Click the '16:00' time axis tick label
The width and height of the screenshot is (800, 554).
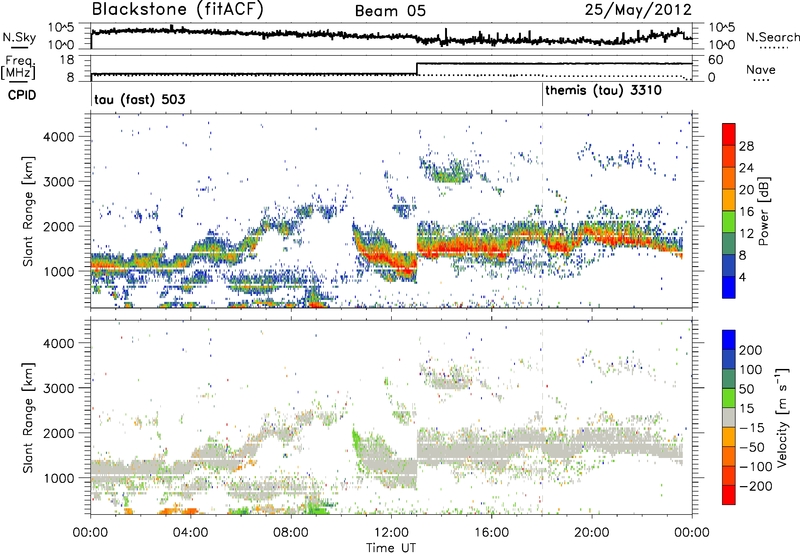(491, 533)
